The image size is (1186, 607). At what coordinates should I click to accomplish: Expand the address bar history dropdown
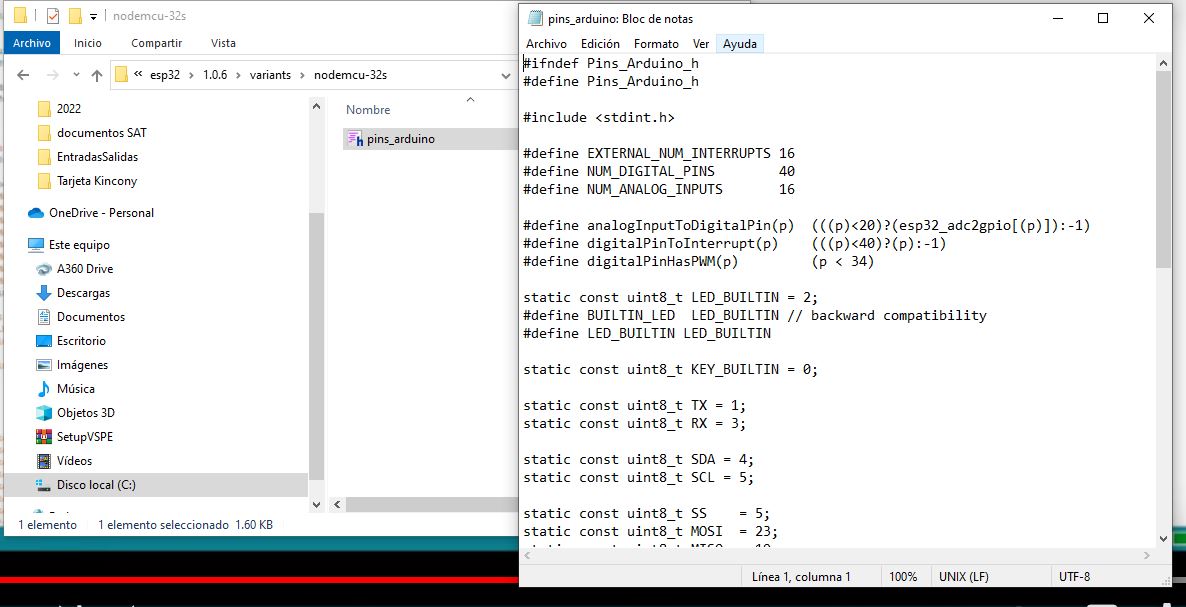[505, 75]
